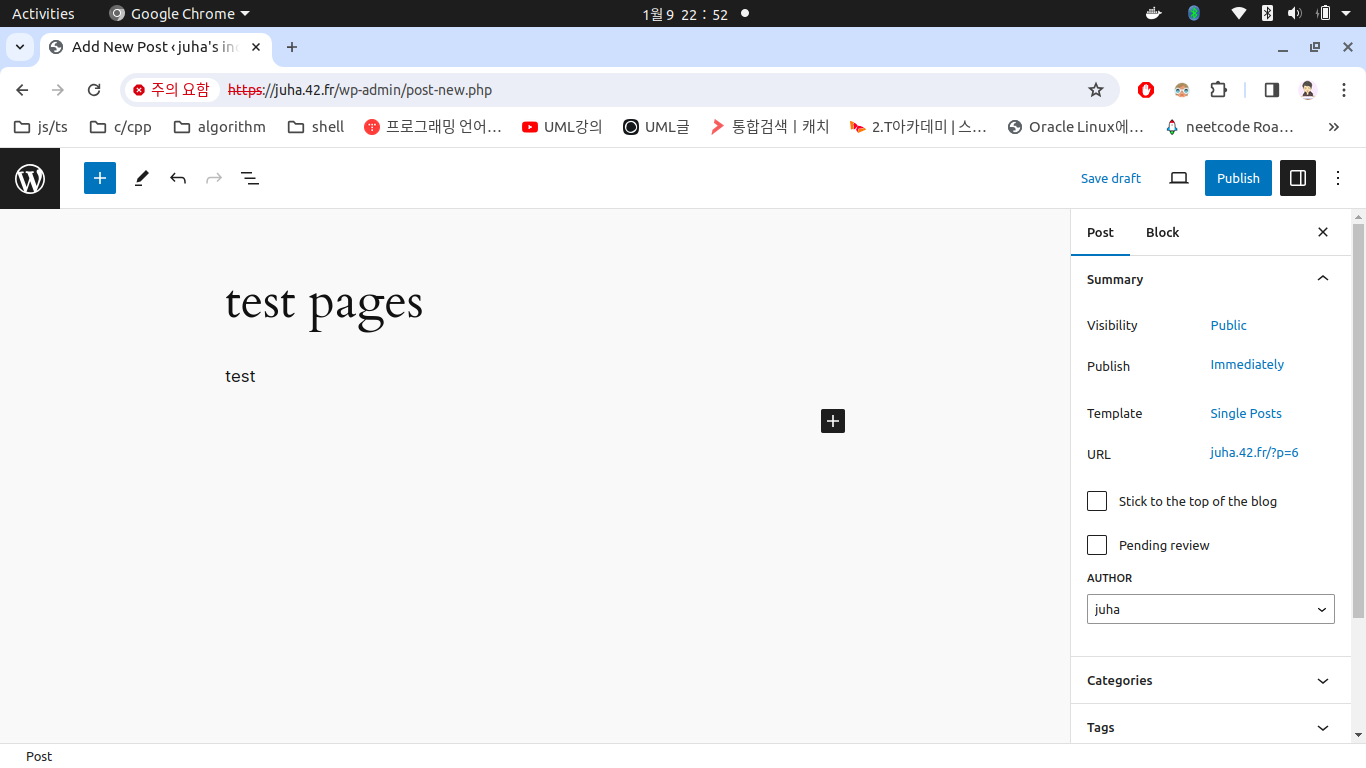Switch to the Post tab

point(1100,232)
